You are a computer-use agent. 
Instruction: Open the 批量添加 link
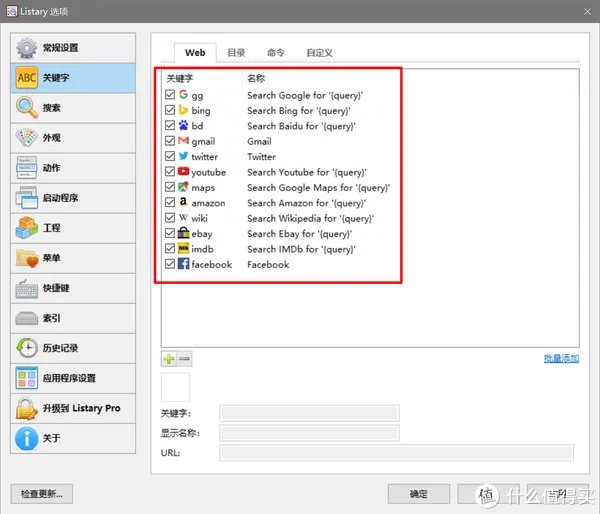[561, 358]
